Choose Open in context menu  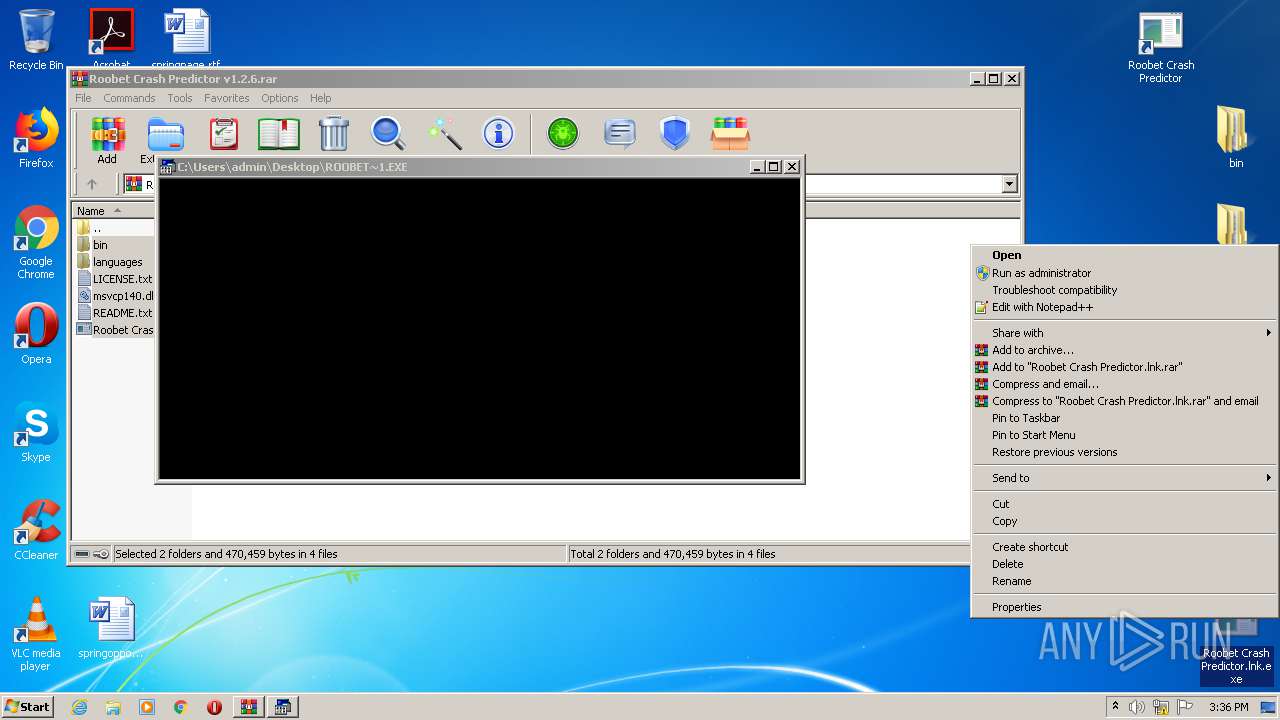coord(1125,255)
